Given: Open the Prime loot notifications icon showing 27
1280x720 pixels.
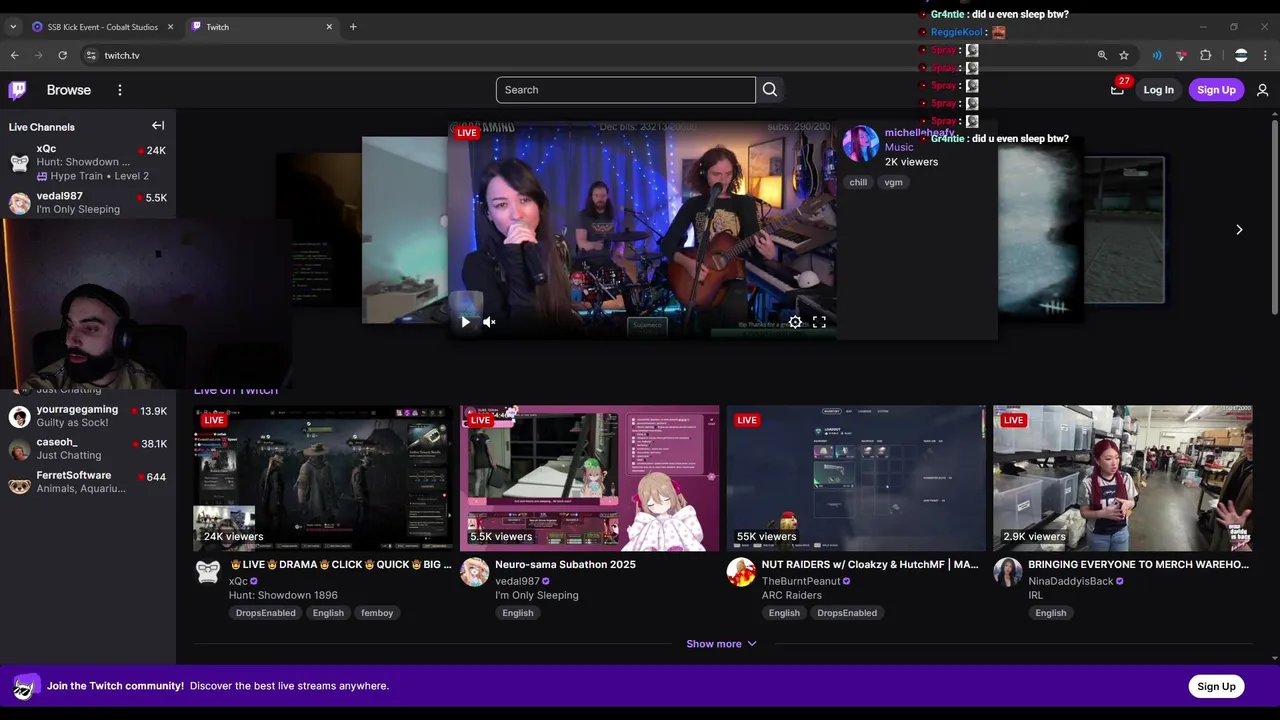Looking at the screenshot, I should 1117,90.
